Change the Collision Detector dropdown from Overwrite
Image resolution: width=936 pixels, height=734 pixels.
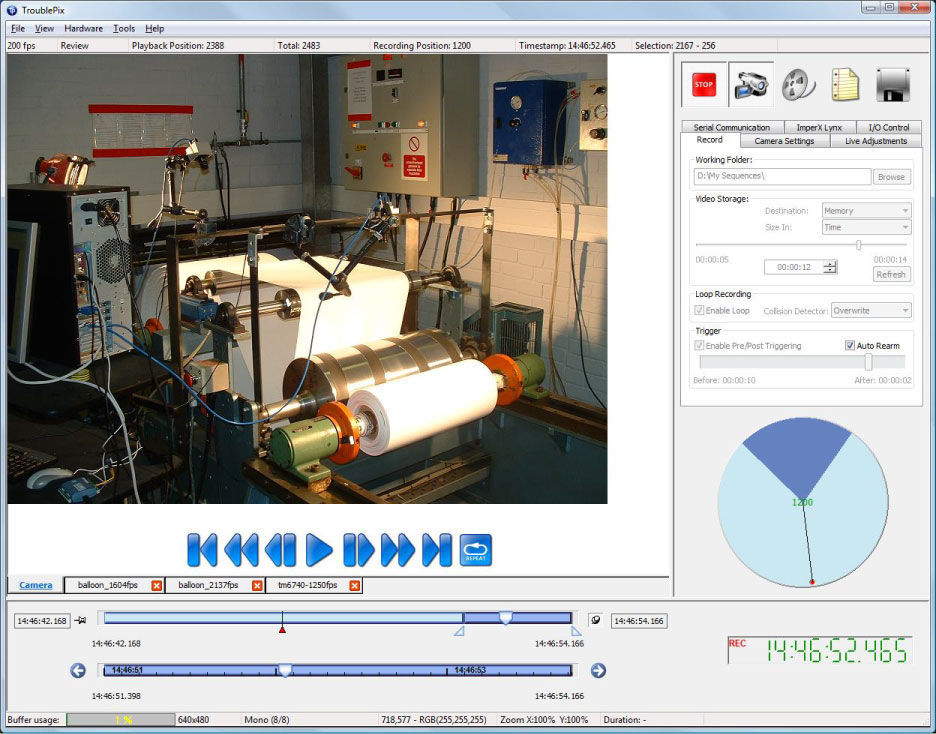[x=870, y=310]
